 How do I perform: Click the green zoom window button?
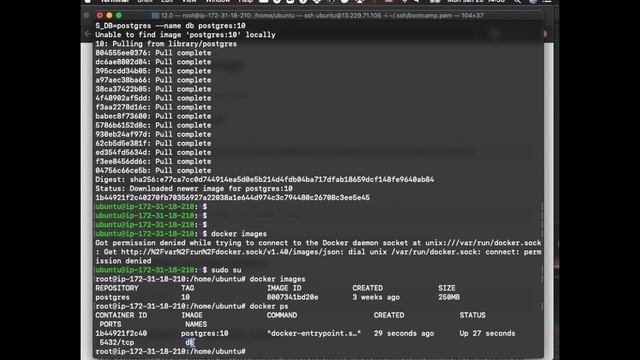point(119,15)
